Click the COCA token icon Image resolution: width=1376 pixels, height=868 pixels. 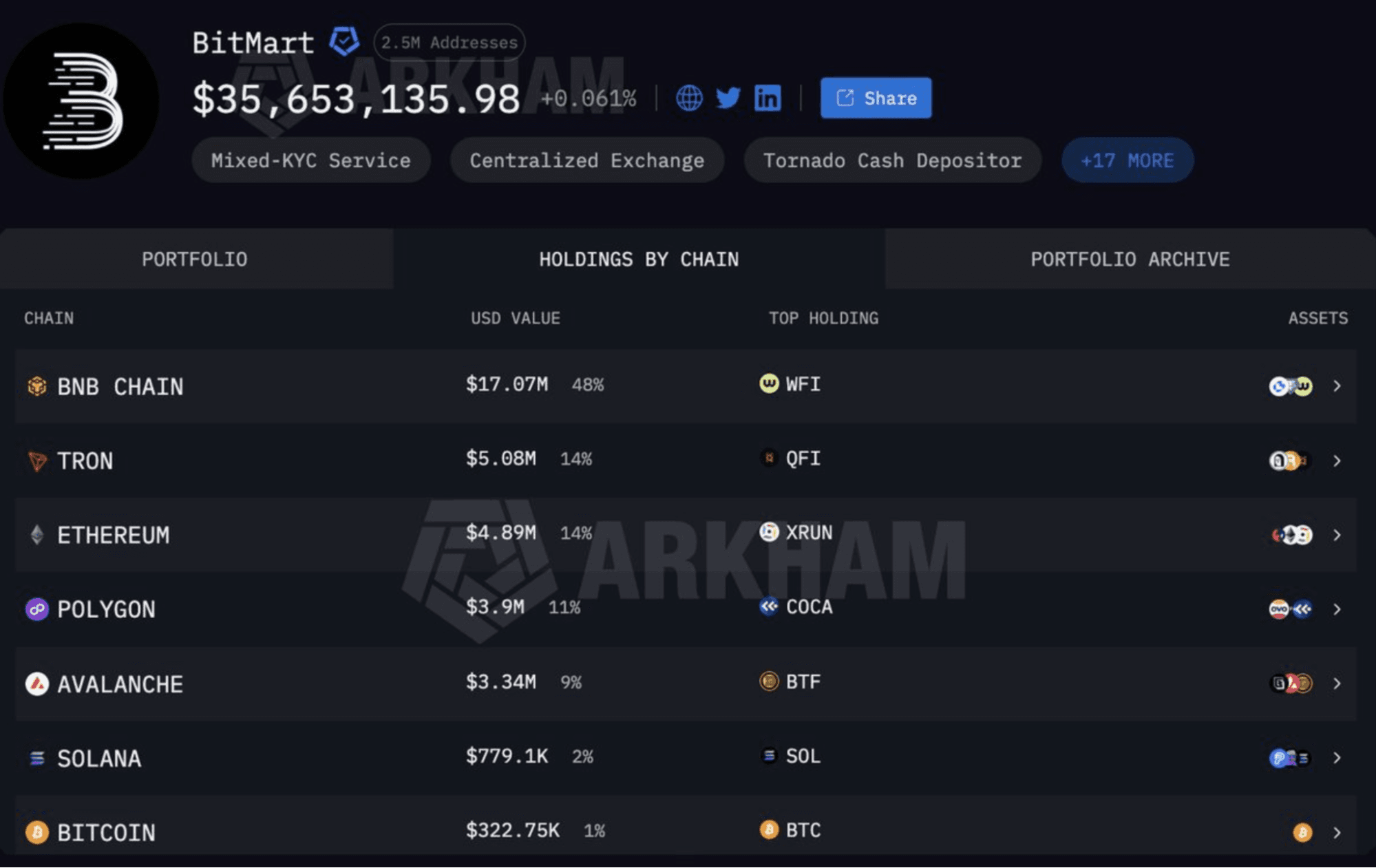(769, 606)
